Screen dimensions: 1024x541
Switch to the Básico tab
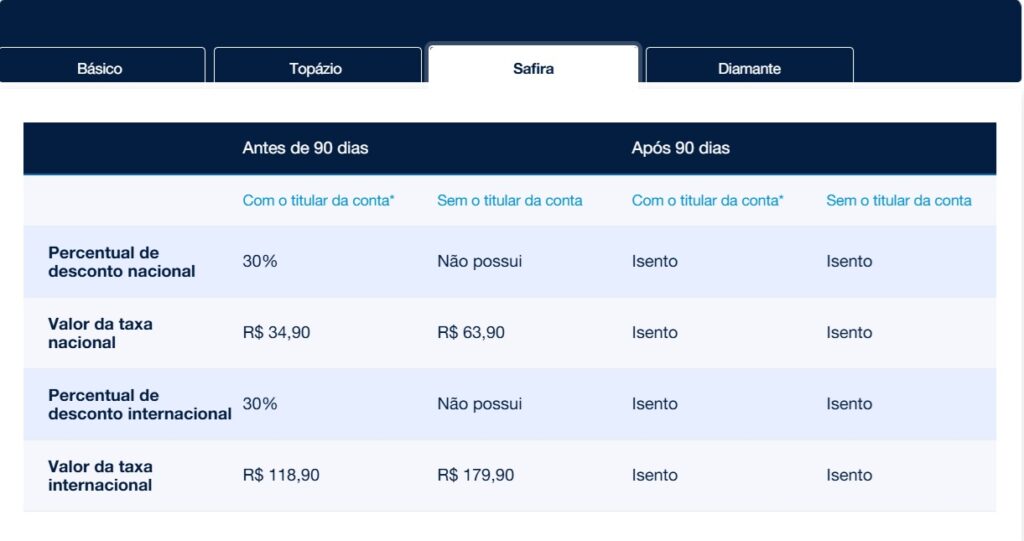100,69
